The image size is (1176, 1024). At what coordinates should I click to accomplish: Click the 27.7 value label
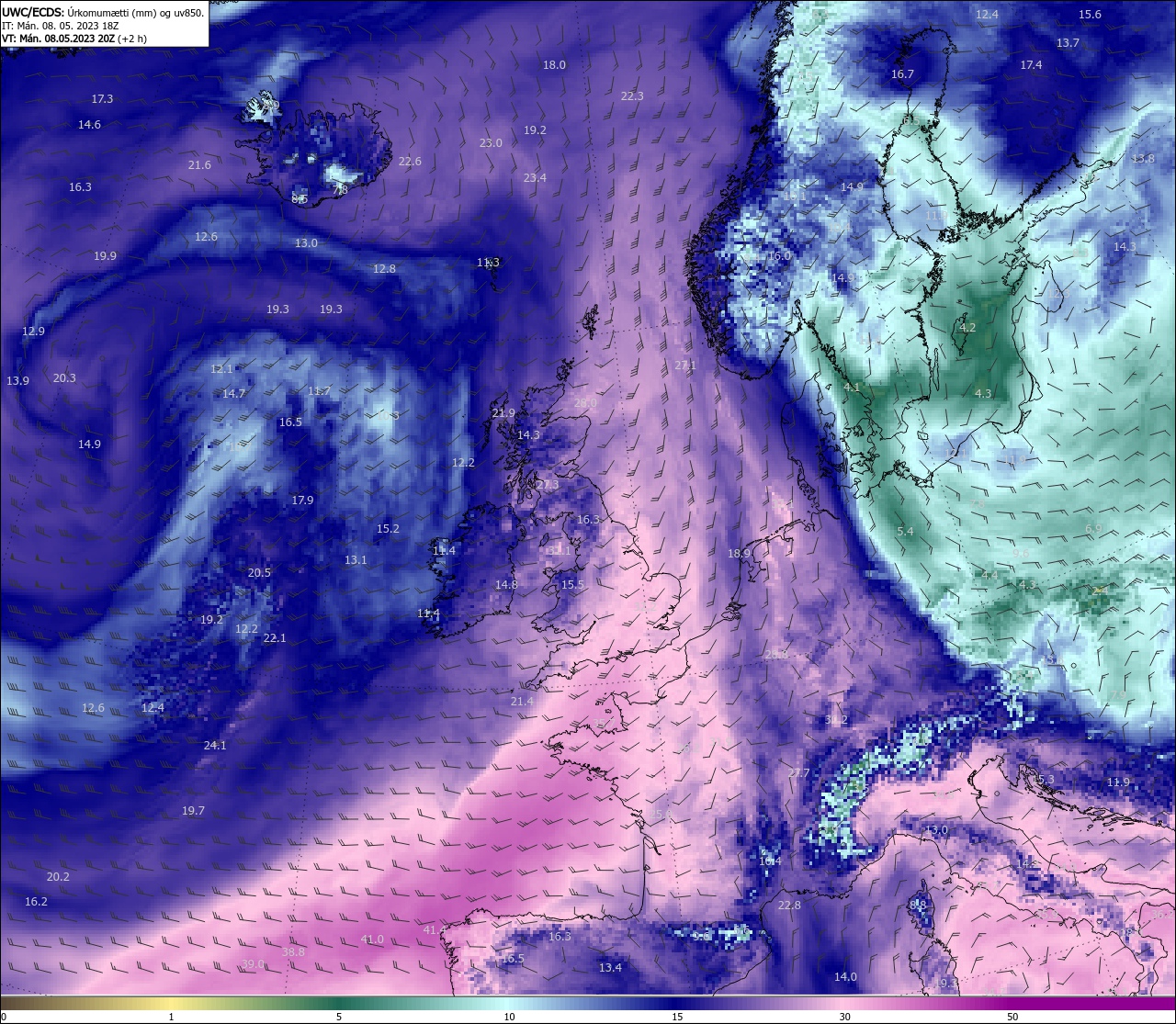798,773
